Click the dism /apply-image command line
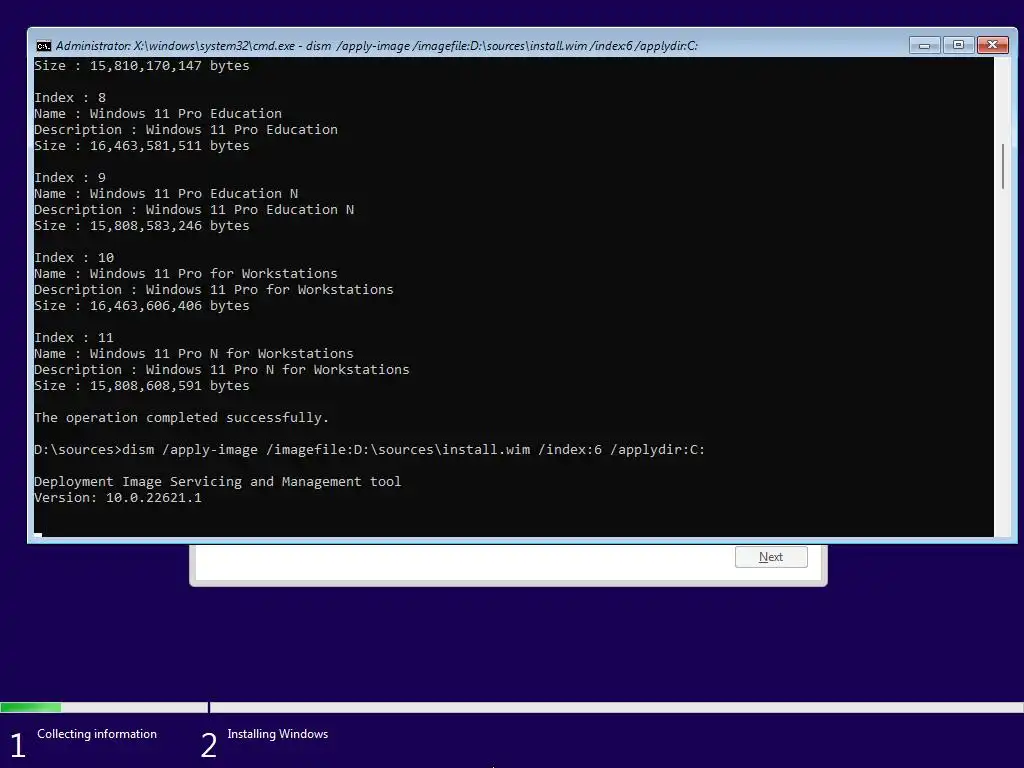 370,449
